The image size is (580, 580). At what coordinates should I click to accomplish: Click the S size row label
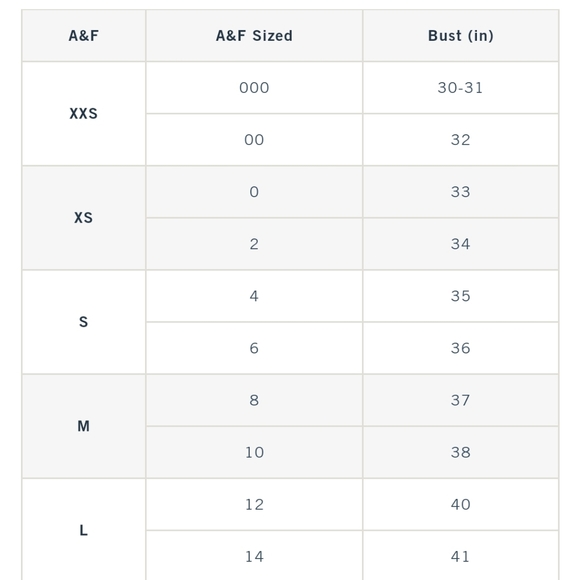click(x=84, y=322)
